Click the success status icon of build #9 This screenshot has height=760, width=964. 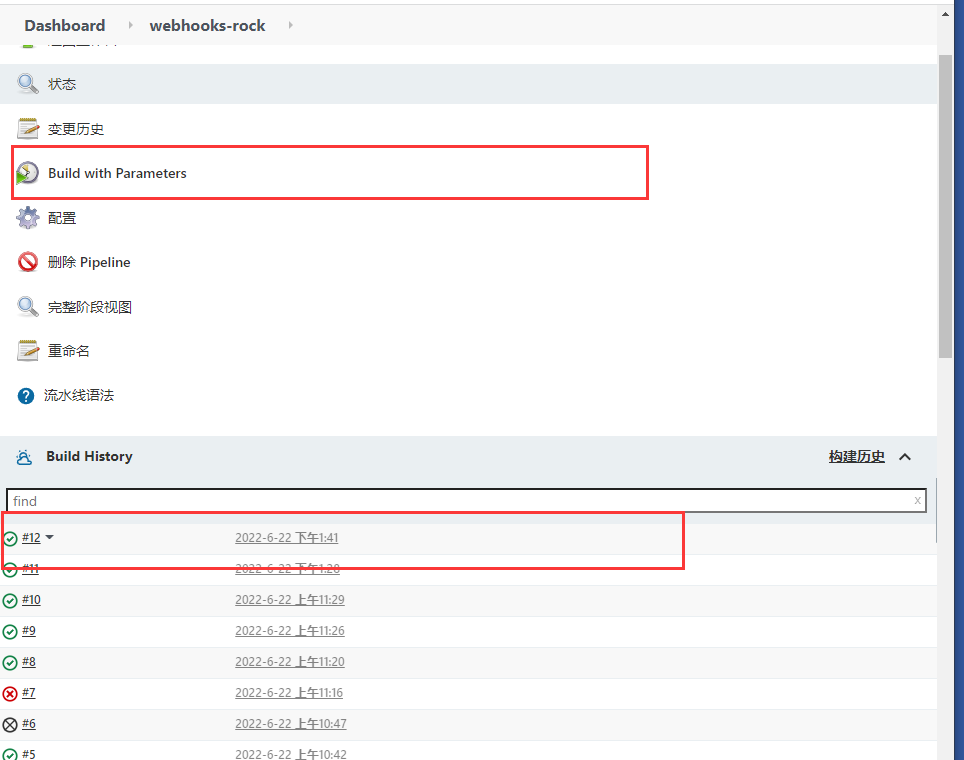(10, 631)
